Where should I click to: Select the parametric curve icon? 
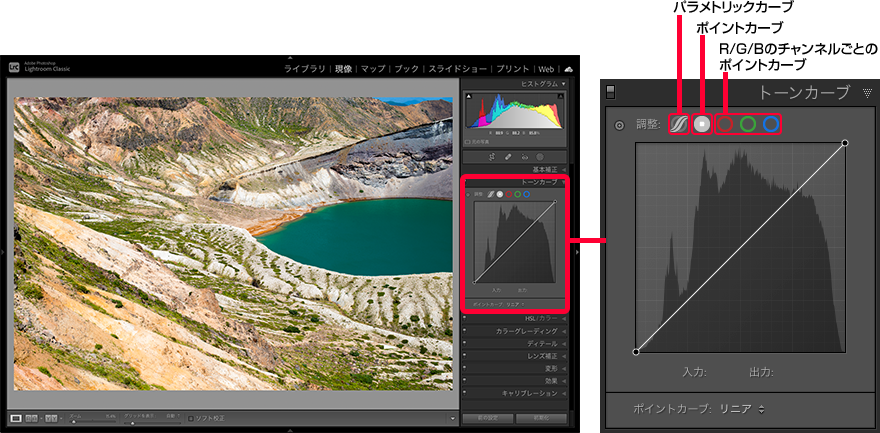[679, 124]
